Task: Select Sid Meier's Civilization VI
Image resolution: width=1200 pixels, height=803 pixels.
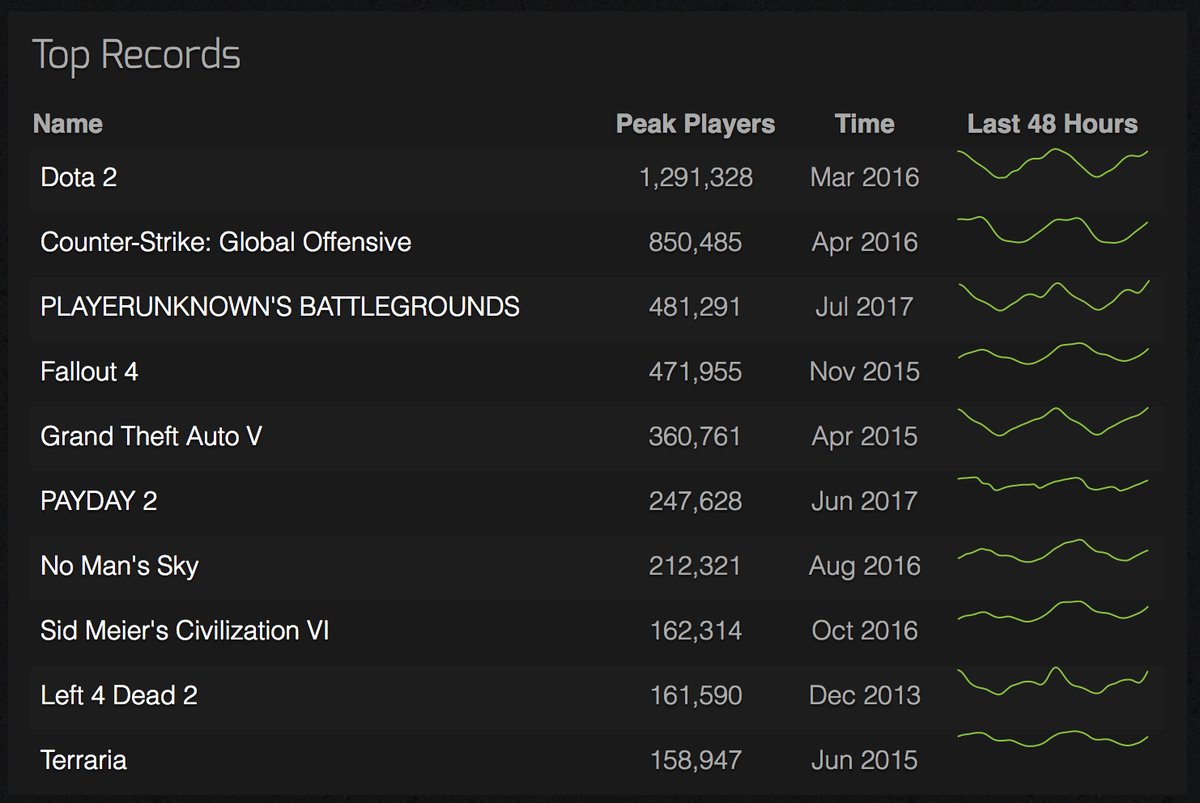Action: tap(185, 631)
